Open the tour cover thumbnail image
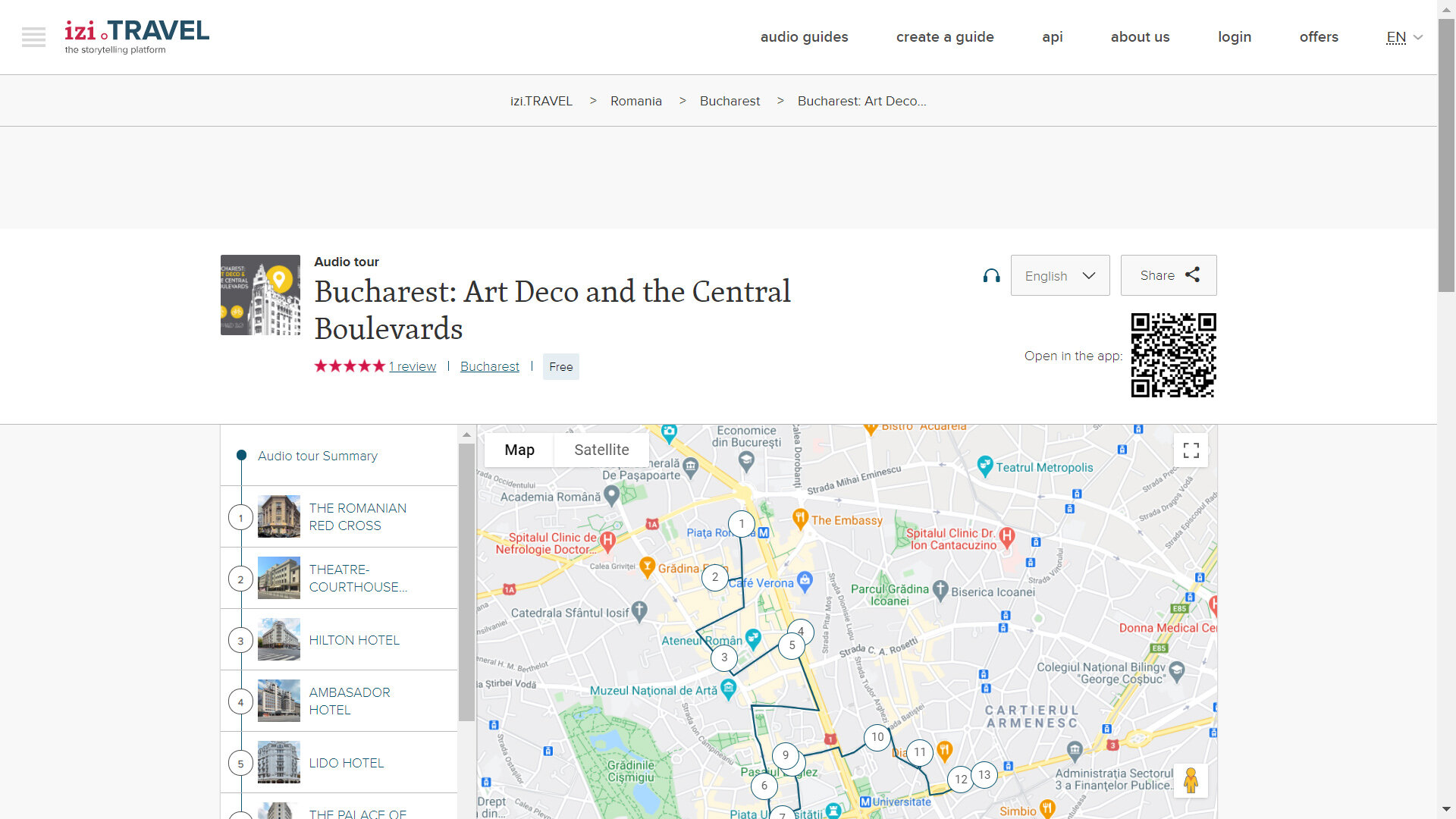The image size is (1456, 819). pyautogui.click(x=260, y=295)
